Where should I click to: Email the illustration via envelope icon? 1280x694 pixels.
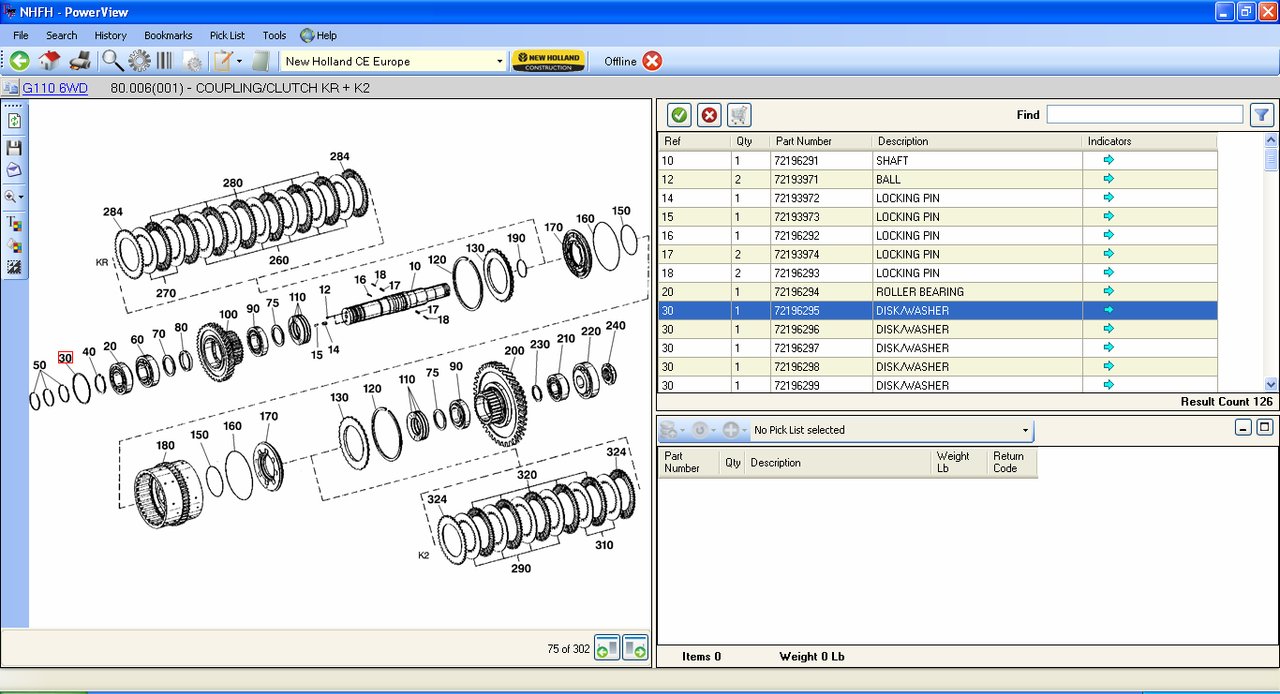[14, 170]
